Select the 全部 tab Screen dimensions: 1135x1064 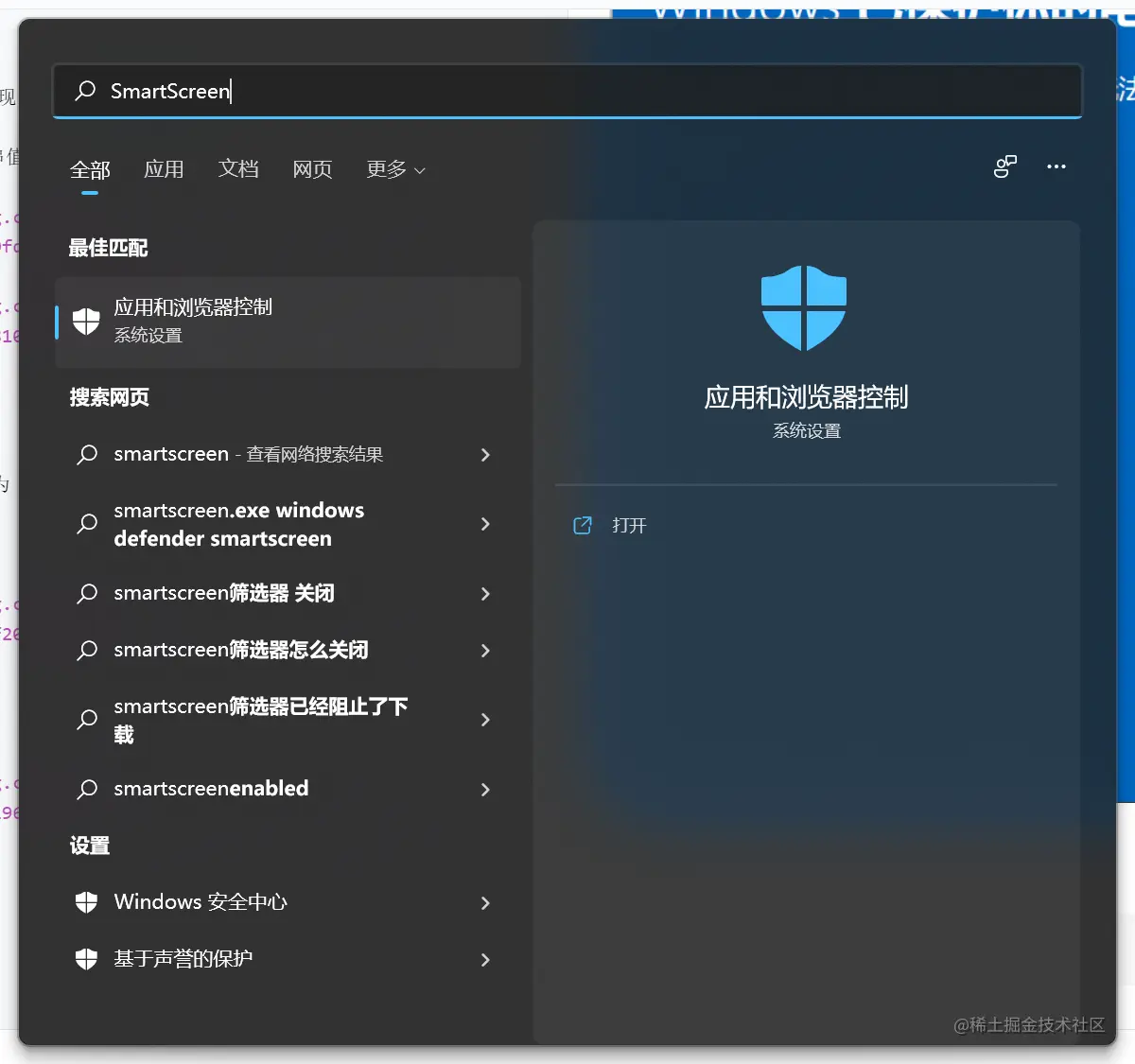click(90, 169)
